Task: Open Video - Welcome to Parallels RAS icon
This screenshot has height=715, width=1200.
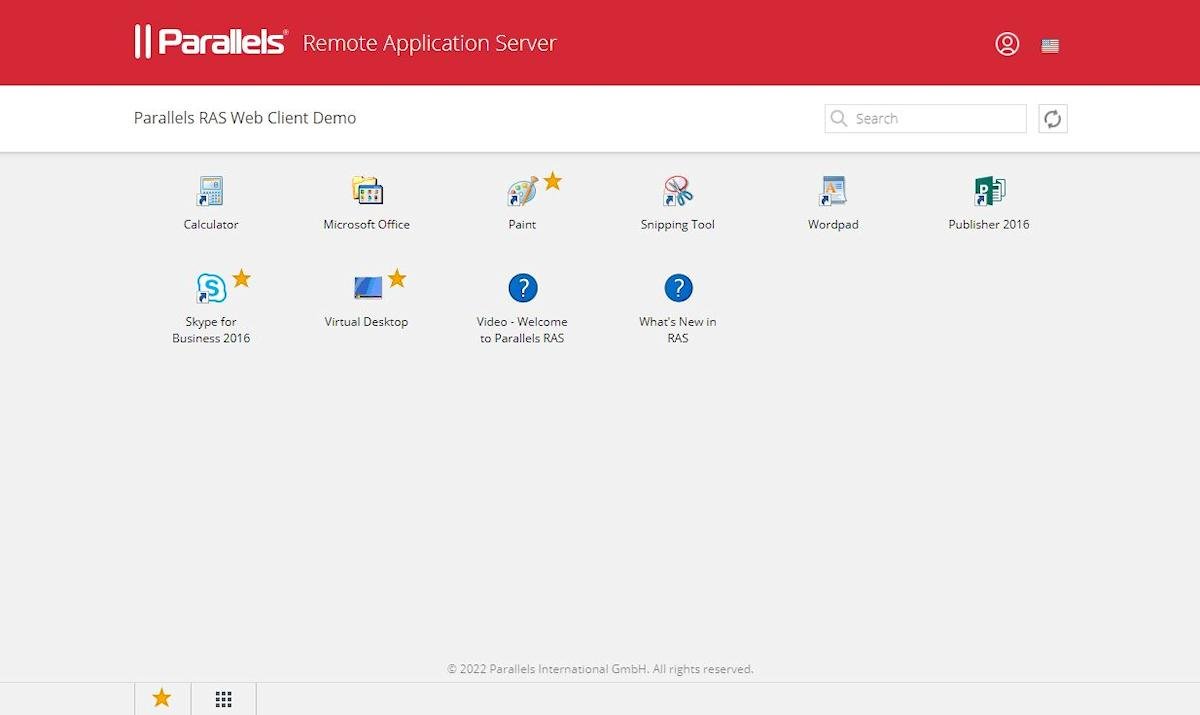Action: point(522,288)
